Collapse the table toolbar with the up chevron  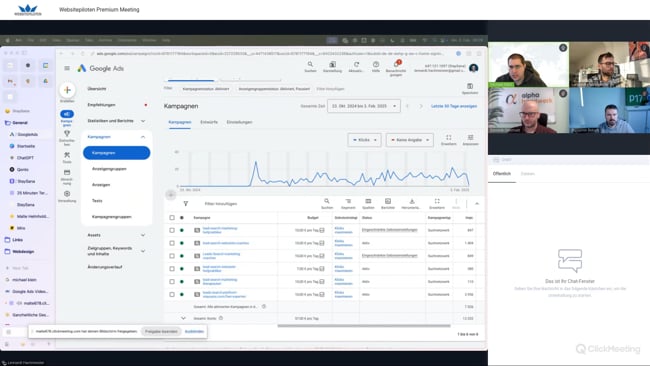(477, 204)
